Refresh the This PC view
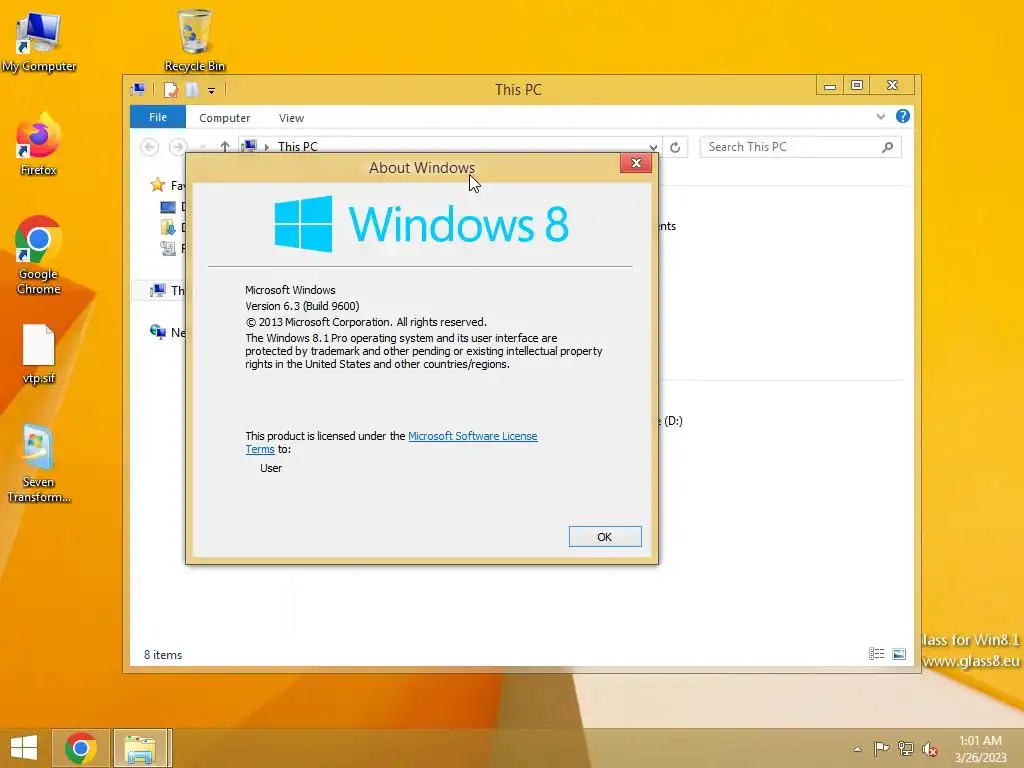This screenshot has height=768, width=1024. pos(675,147)
